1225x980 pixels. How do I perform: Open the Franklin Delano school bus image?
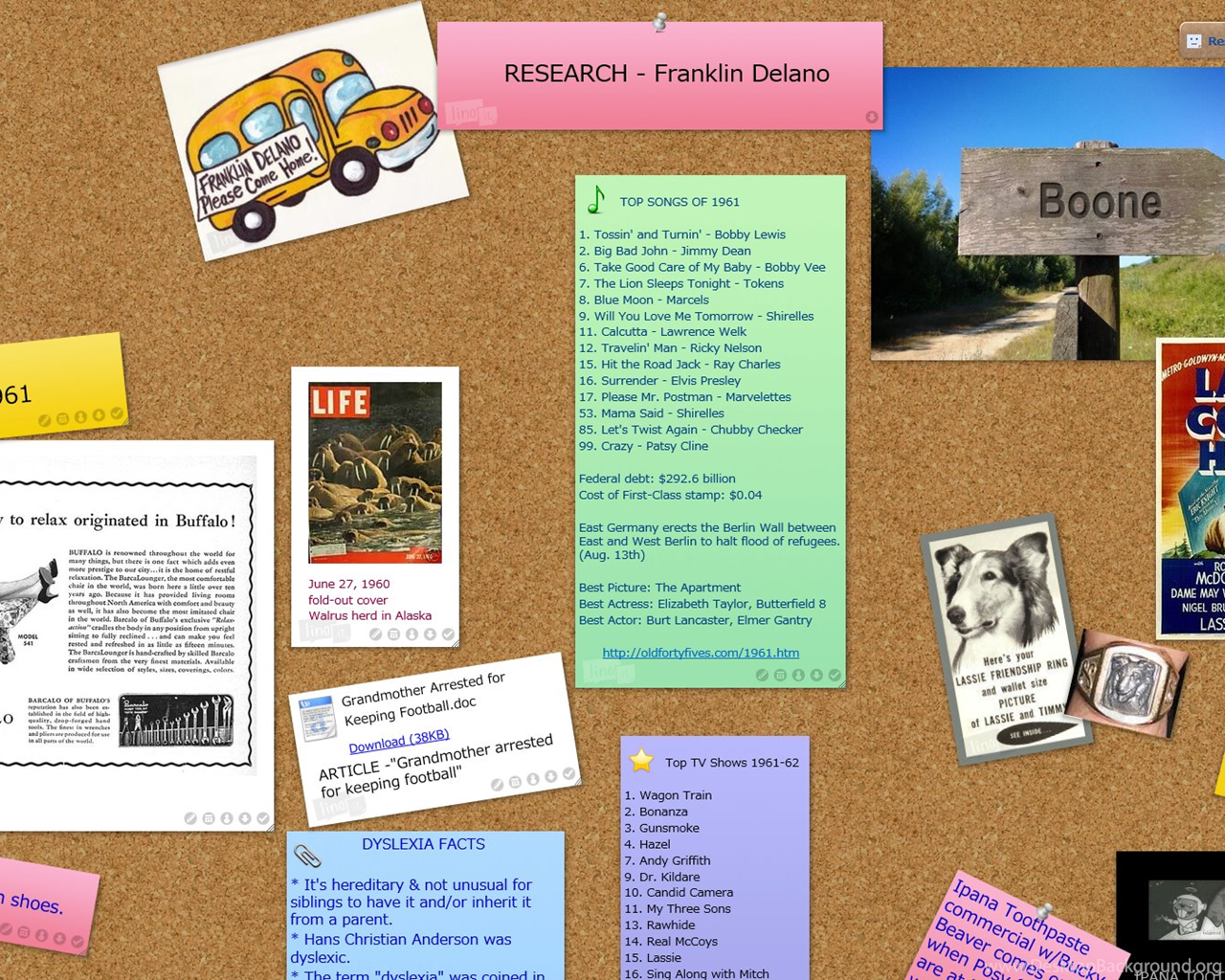point(313,131)
